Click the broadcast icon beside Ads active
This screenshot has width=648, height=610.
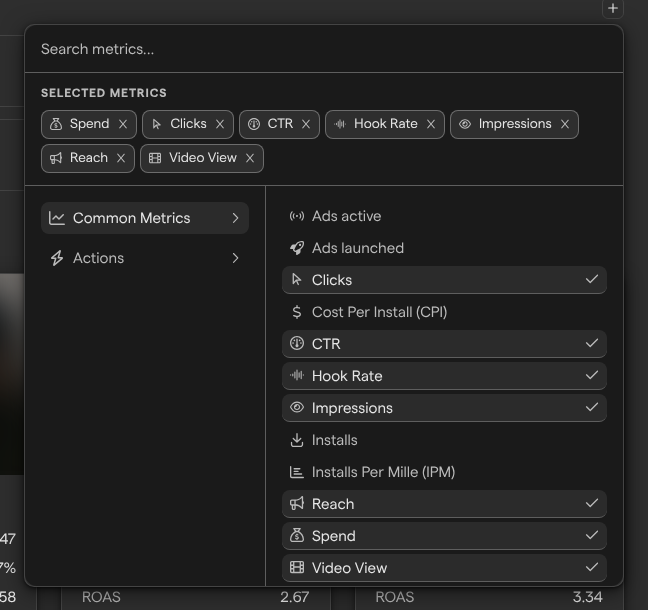click(297, 216)
